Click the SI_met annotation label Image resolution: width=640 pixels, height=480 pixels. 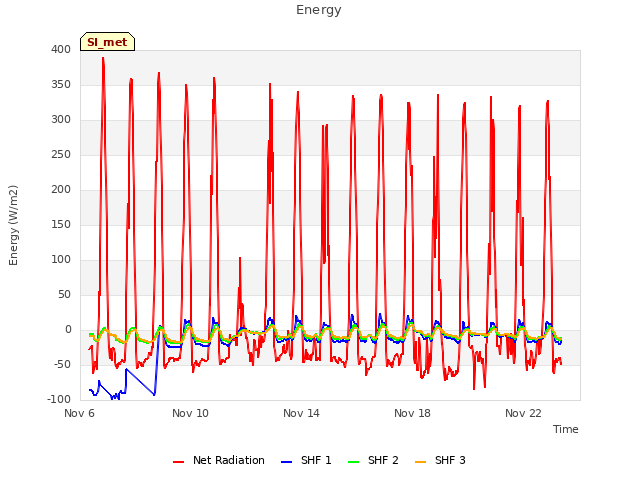pyautogui.click(x=107, y=42)
